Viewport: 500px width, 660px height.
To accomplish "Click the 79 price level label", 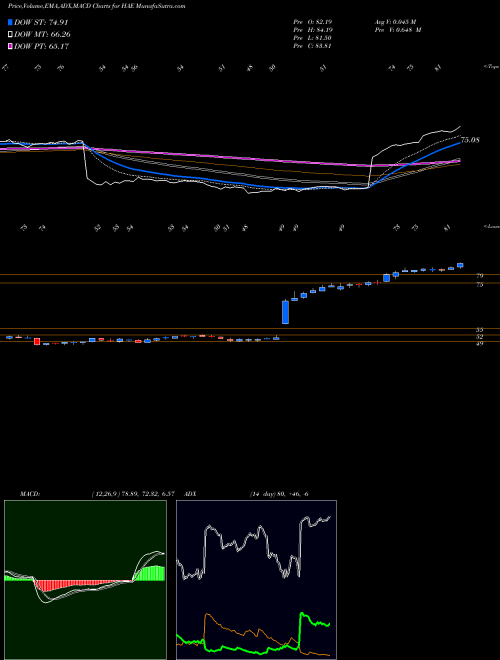I will pos(479,276).
